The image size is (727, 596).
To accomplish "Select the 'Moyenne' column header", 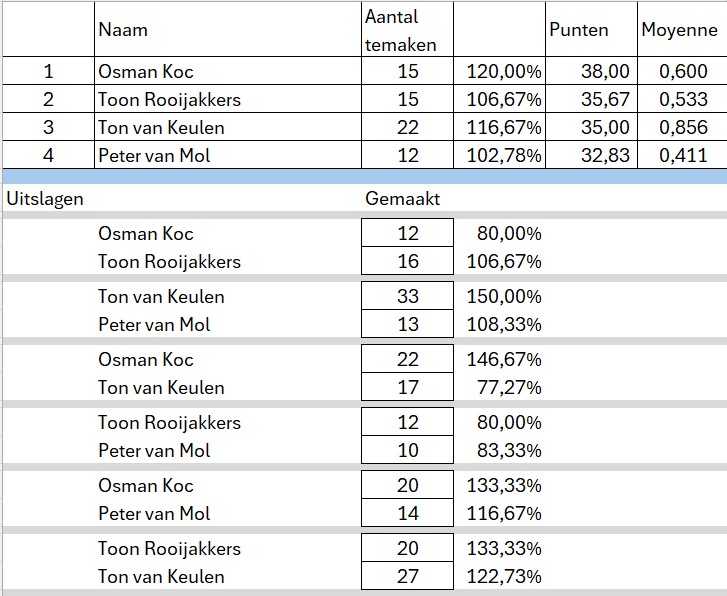I will click(x=680, y=30).
